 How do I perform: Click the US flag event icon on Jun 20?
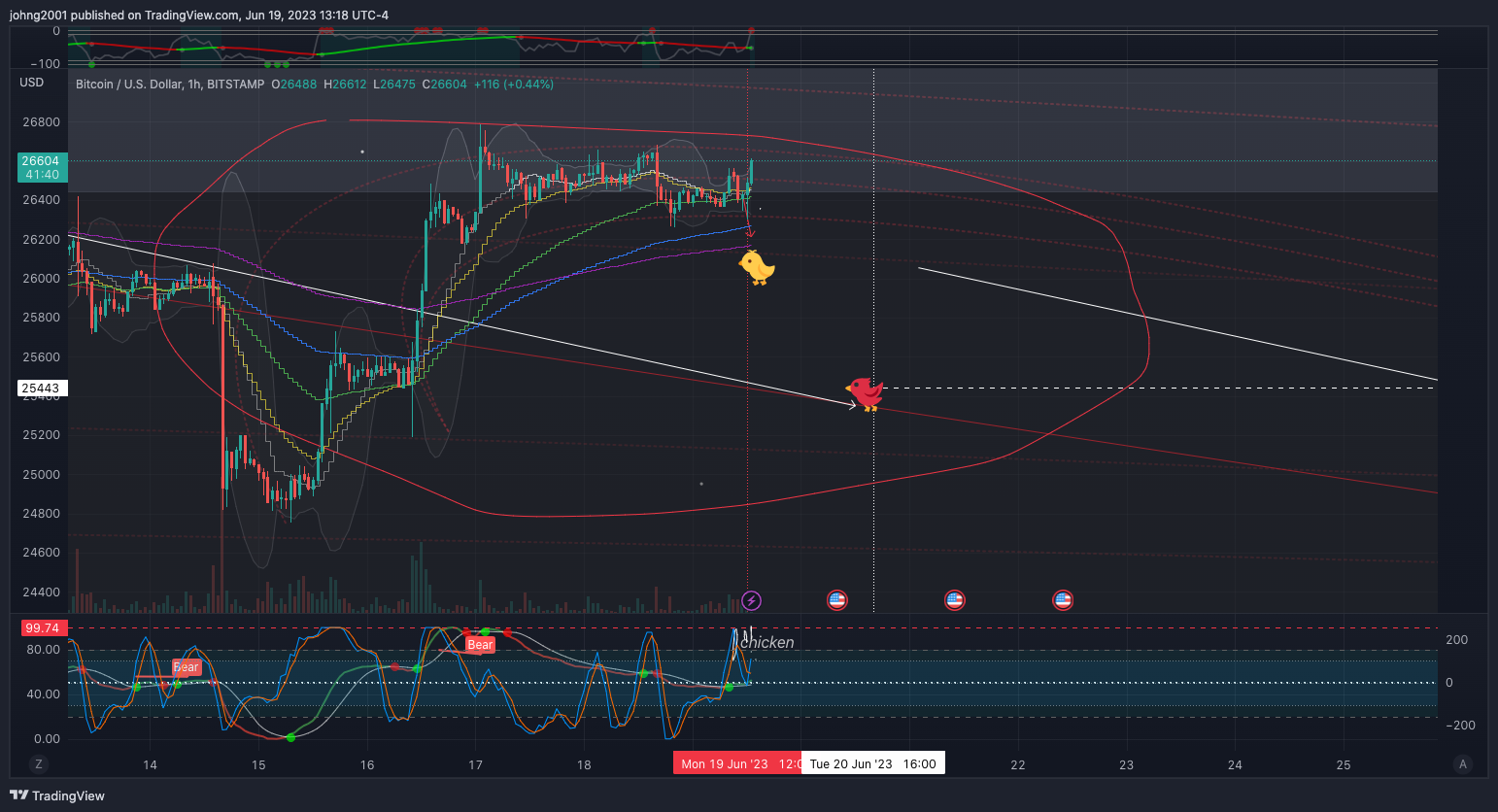tap(837, 600)
